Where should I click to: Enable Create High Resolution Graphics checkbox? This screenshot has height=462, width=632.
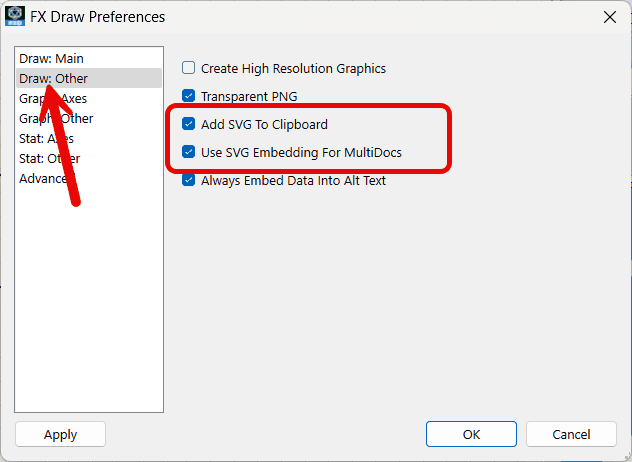click(188, 68)
